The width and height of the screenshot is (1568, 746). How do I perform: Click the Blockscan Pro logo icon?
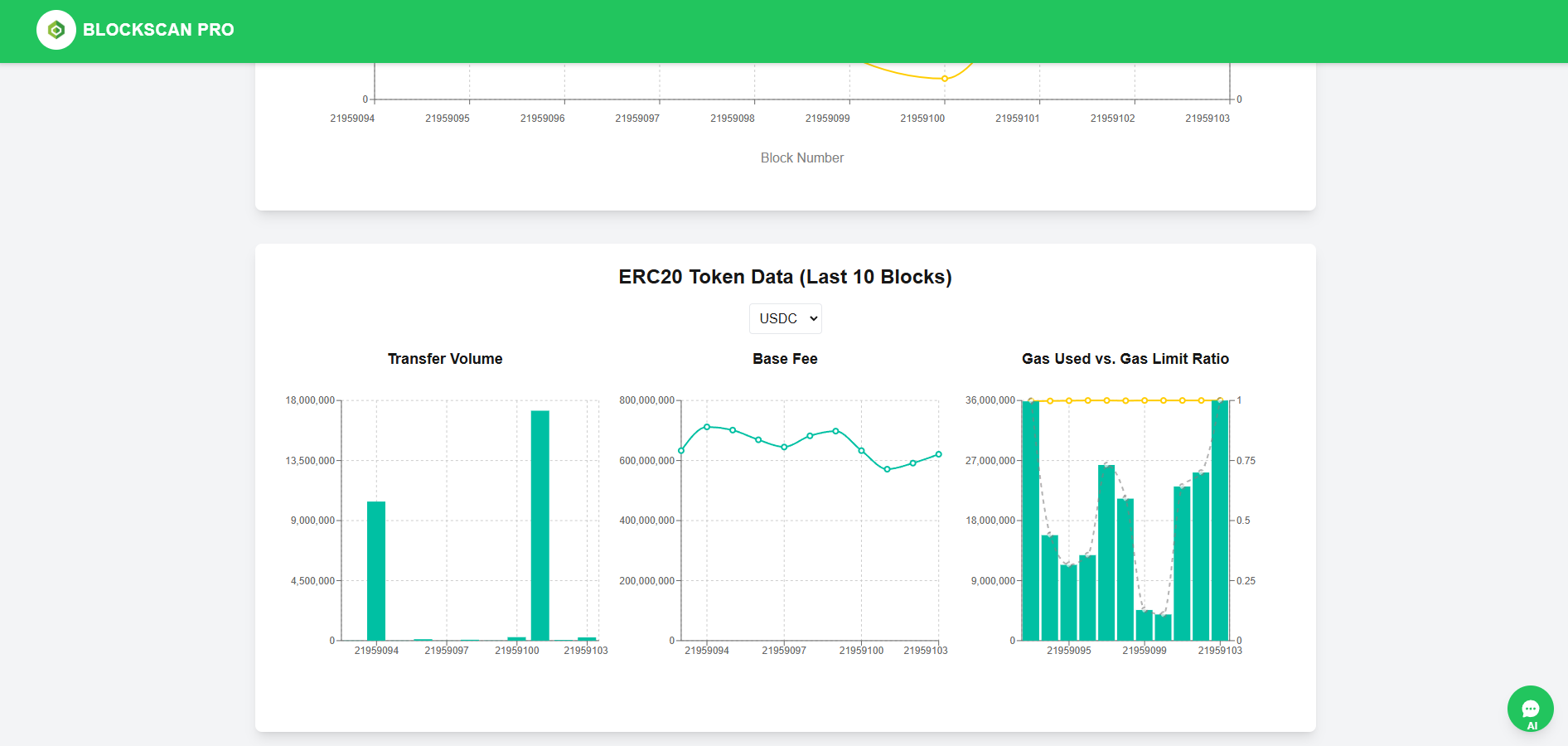56,31
